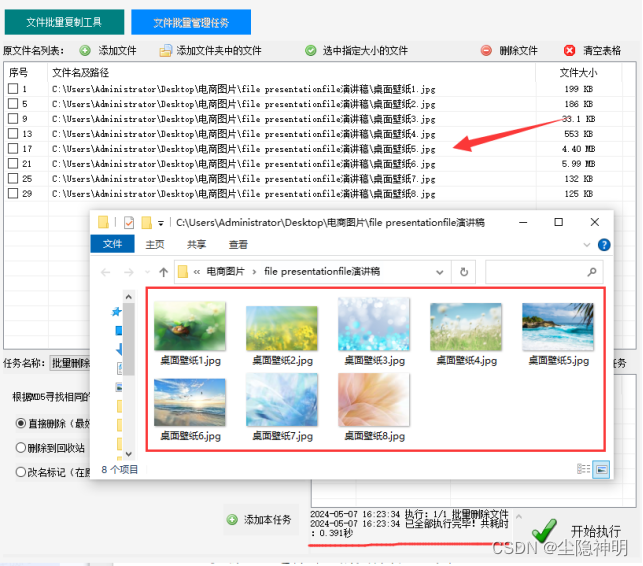Switch Explorer to large thumbnails view icon
The image size is (643, 566).
(x=601, y=469)
